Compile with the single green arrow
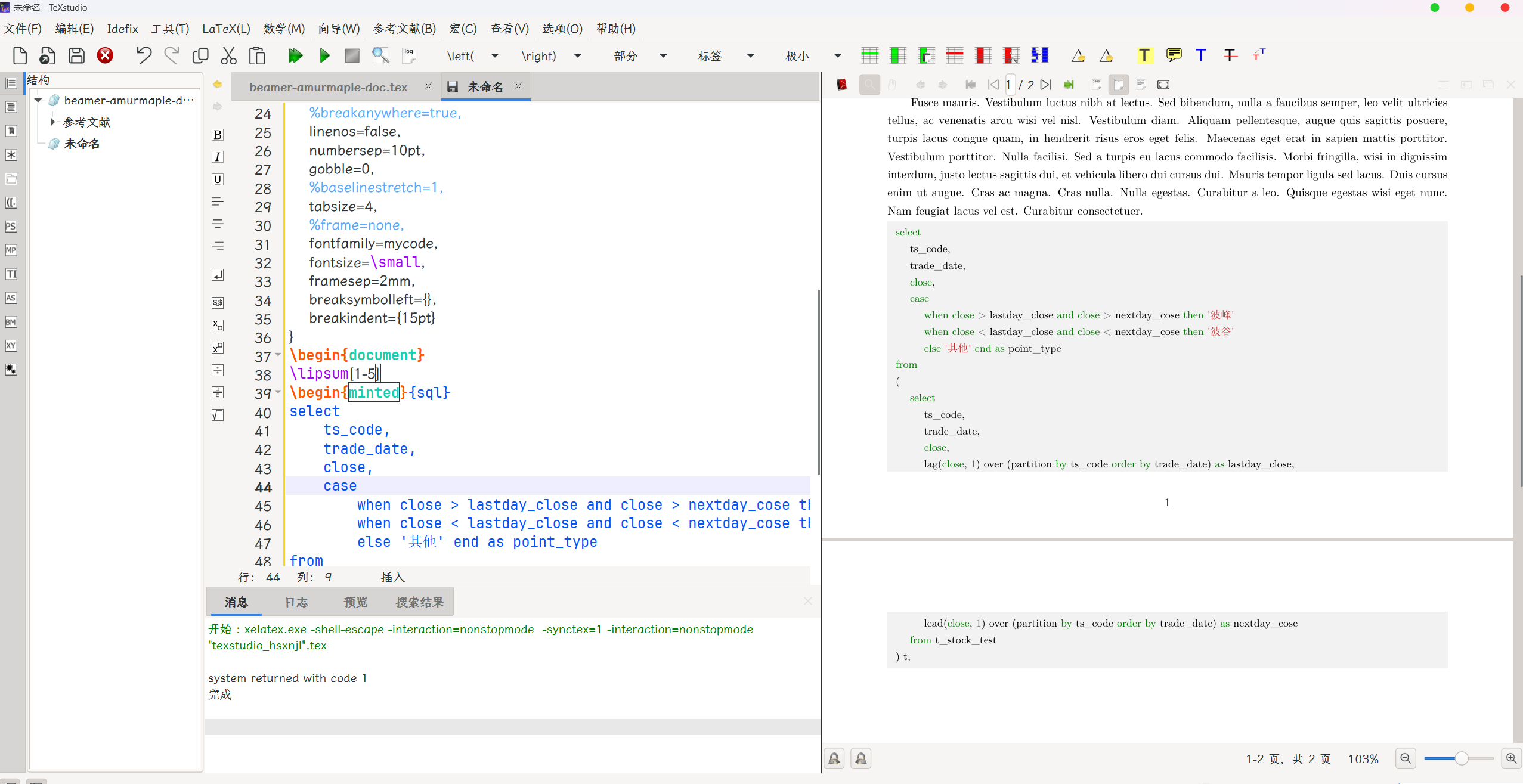The image size is (1523, 784). click(324, 55)
